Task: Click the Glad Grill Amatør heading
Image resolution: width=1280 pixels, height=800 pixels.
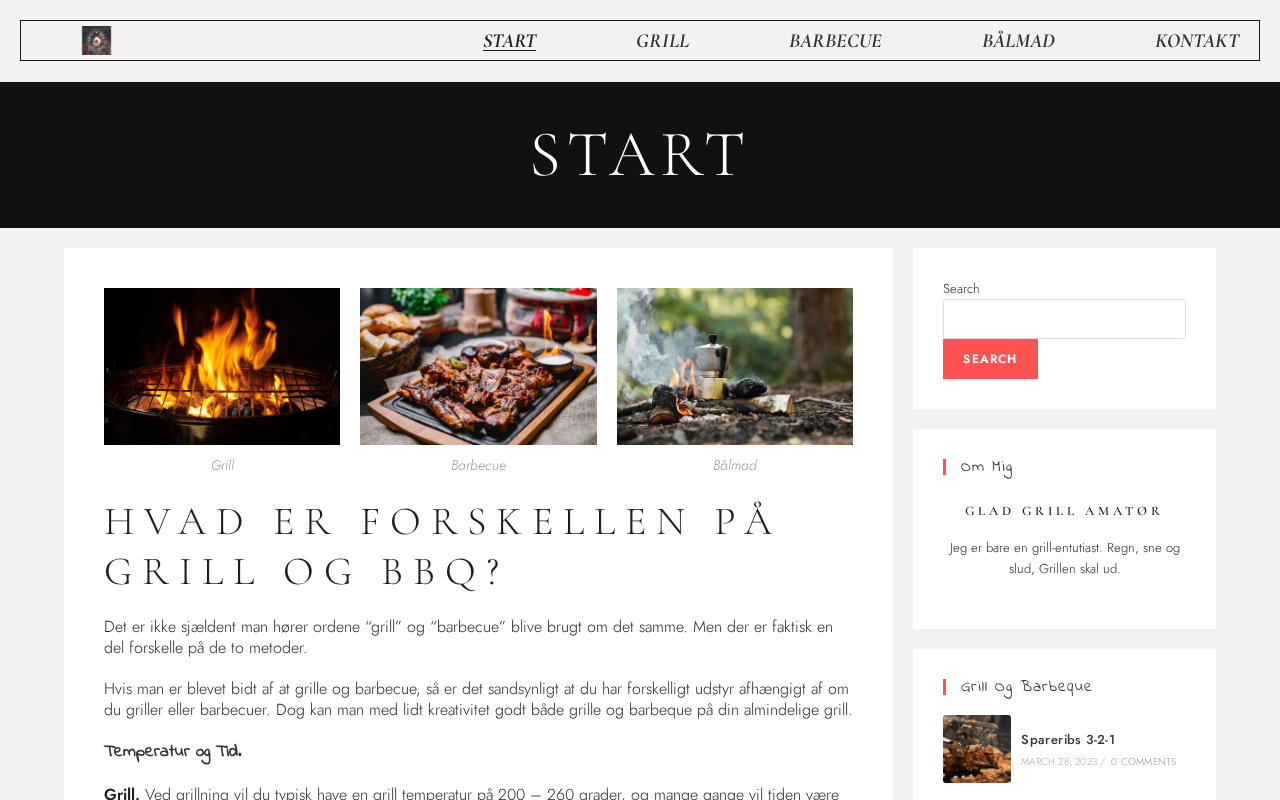Action: (1064, 511)
